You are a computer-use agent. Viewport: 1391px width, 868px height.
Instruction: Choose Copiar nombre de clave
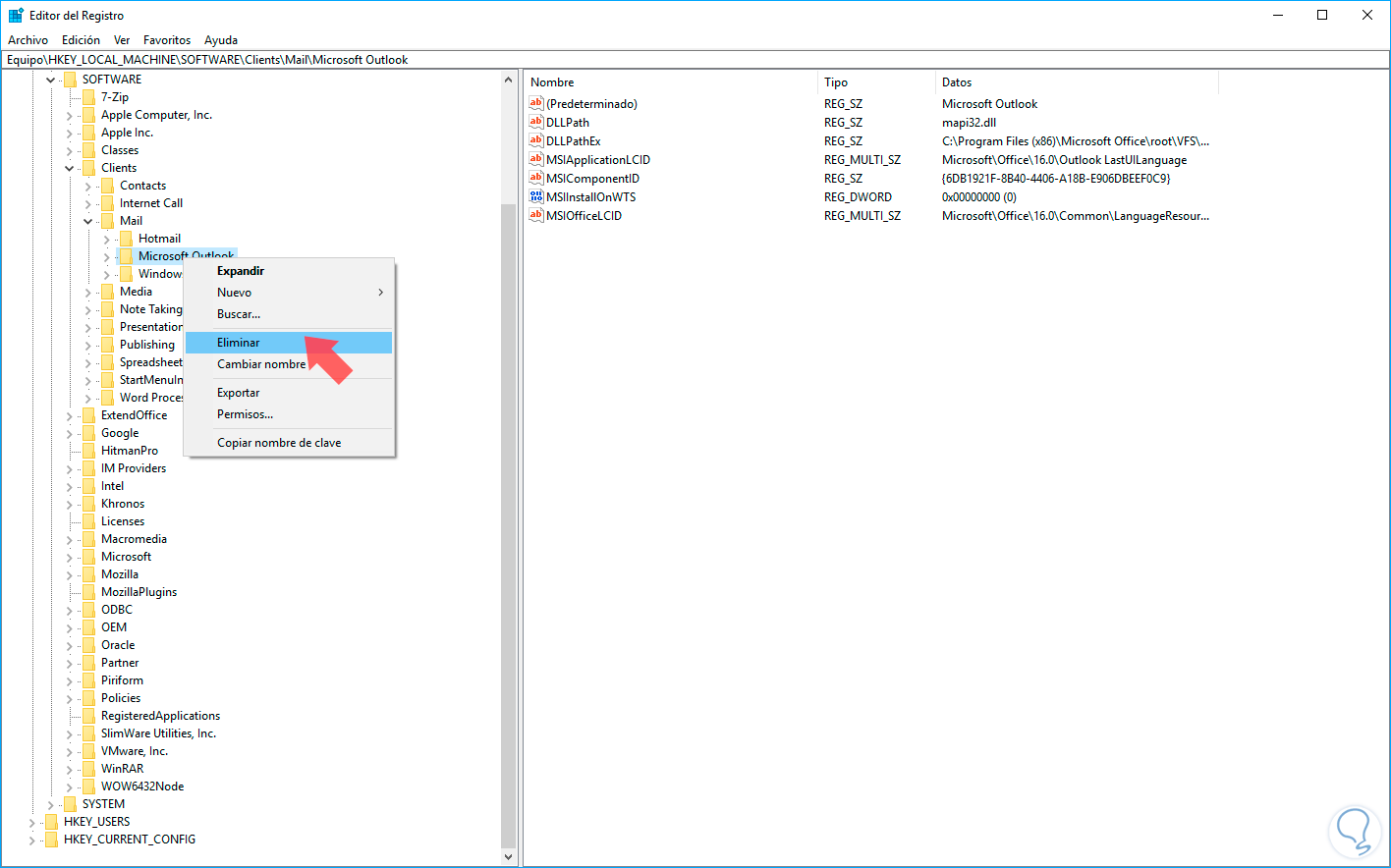pos(289,443)
